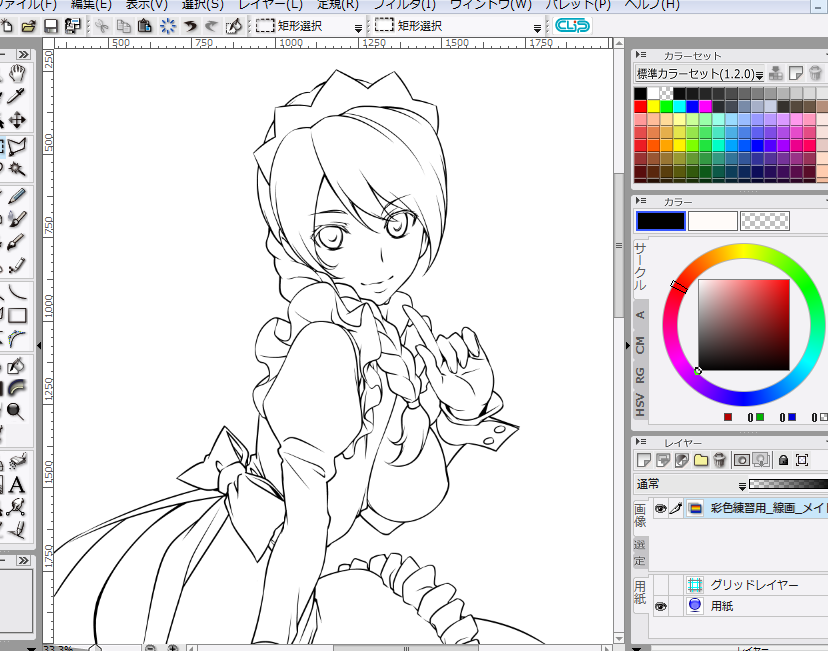Toggle the layer lock icon
Screen dimensions: 828x651
[x=783, y=460]
